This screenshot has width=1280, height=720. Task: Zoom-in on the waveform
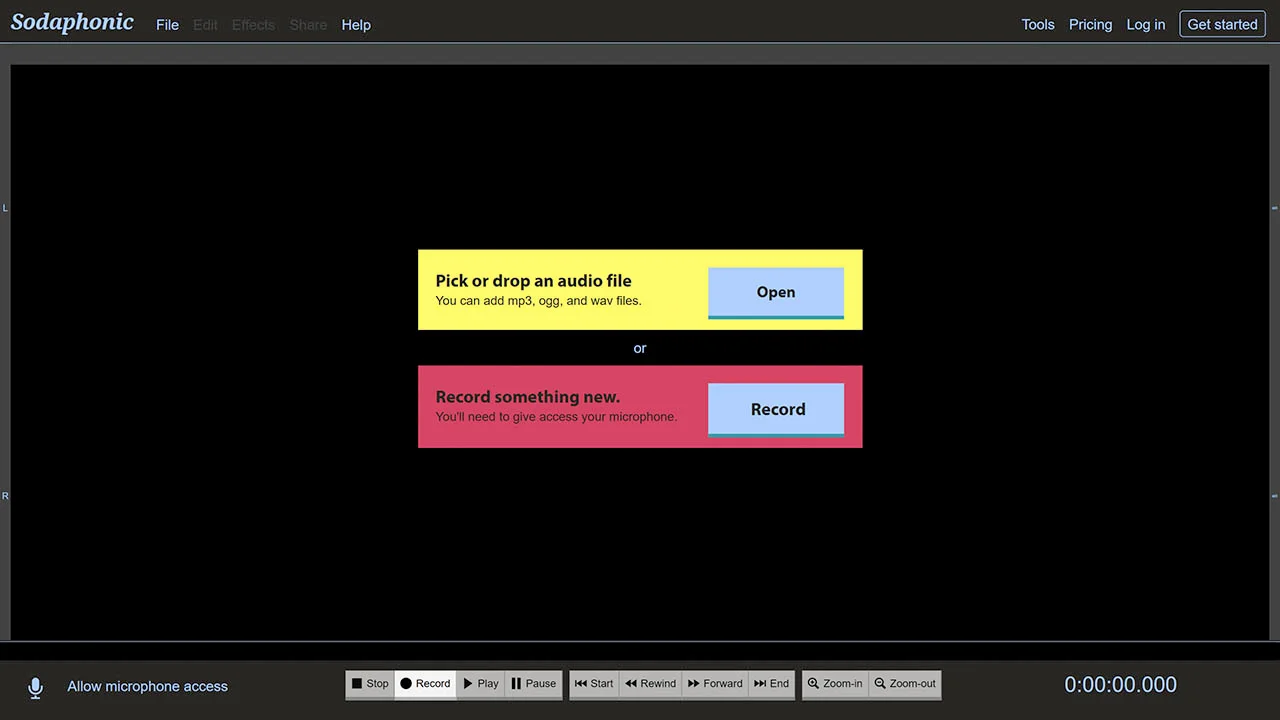(x=835, y=684)
